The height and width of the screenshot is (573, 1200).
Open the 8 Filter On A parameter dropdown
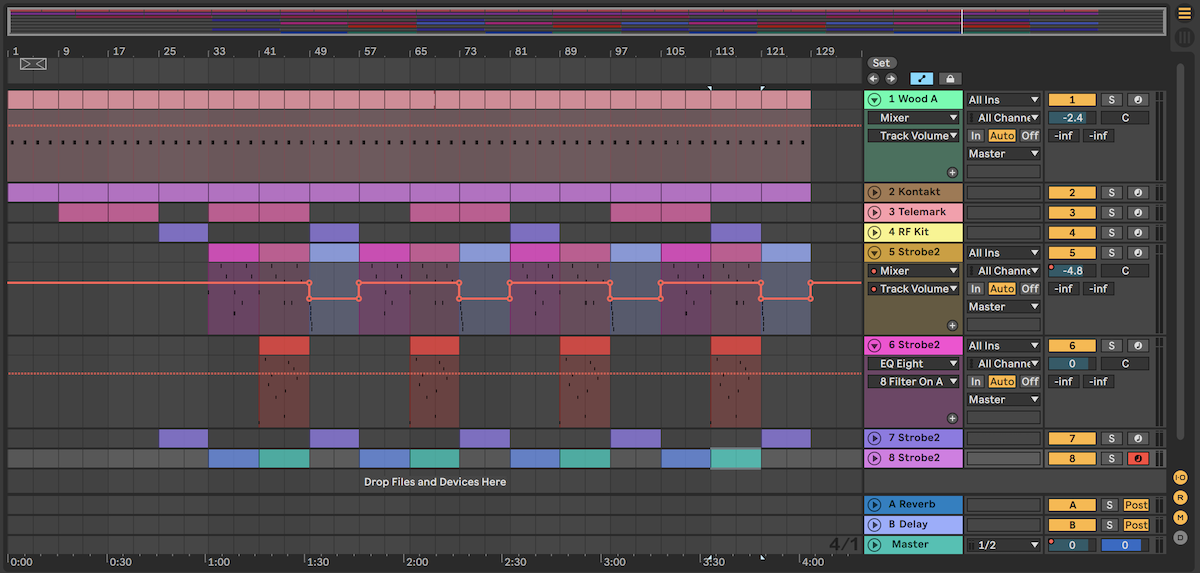point(913,382)
